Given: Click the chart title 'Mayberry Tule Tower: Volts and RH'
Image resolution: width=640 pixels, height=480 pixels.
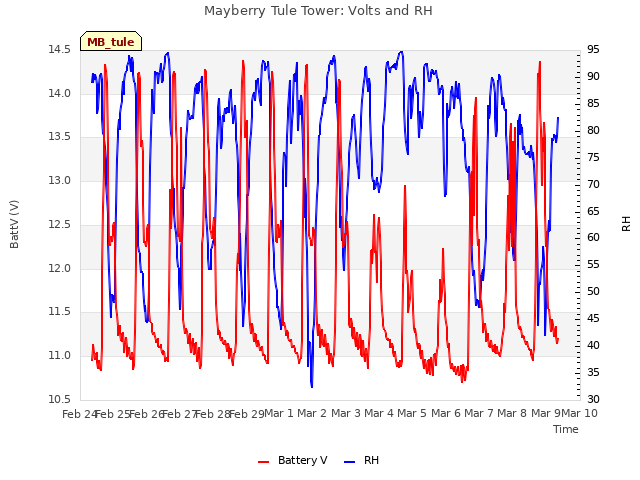Looking at the screenshot, I should click(318, 11).
